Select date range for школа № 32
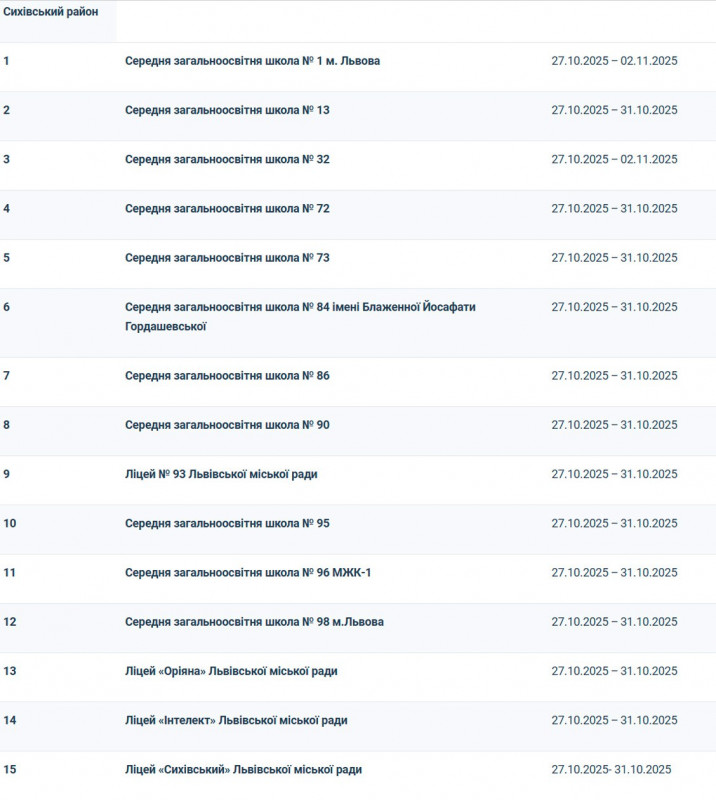The image size is (716, 800). [614, 159]
